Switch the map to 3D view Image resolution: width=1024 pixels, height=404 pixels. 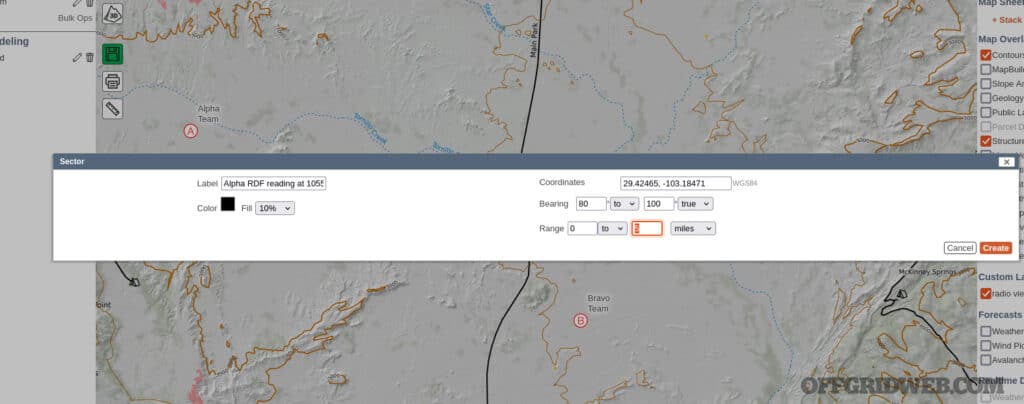(112, 14)
